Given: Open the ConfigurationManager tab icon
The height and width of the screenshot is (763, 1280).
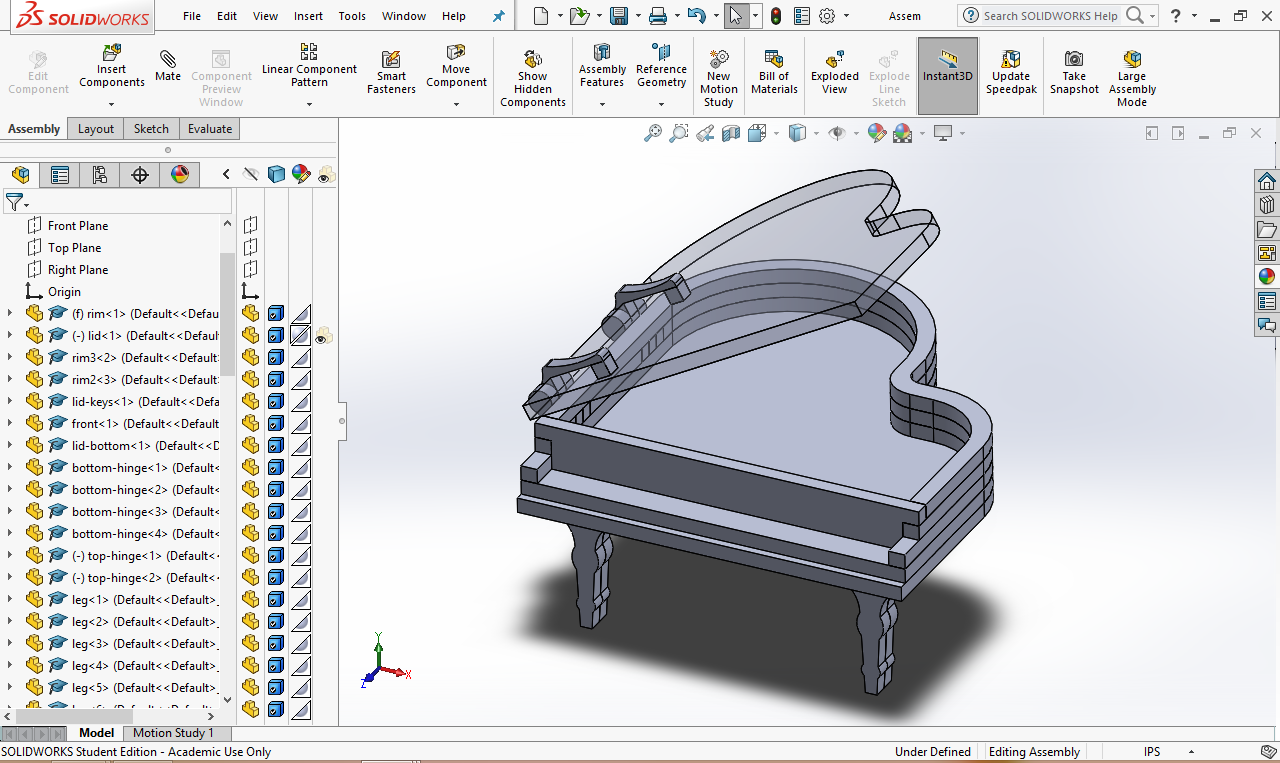Looking at the screenshot, I should 100,175.
